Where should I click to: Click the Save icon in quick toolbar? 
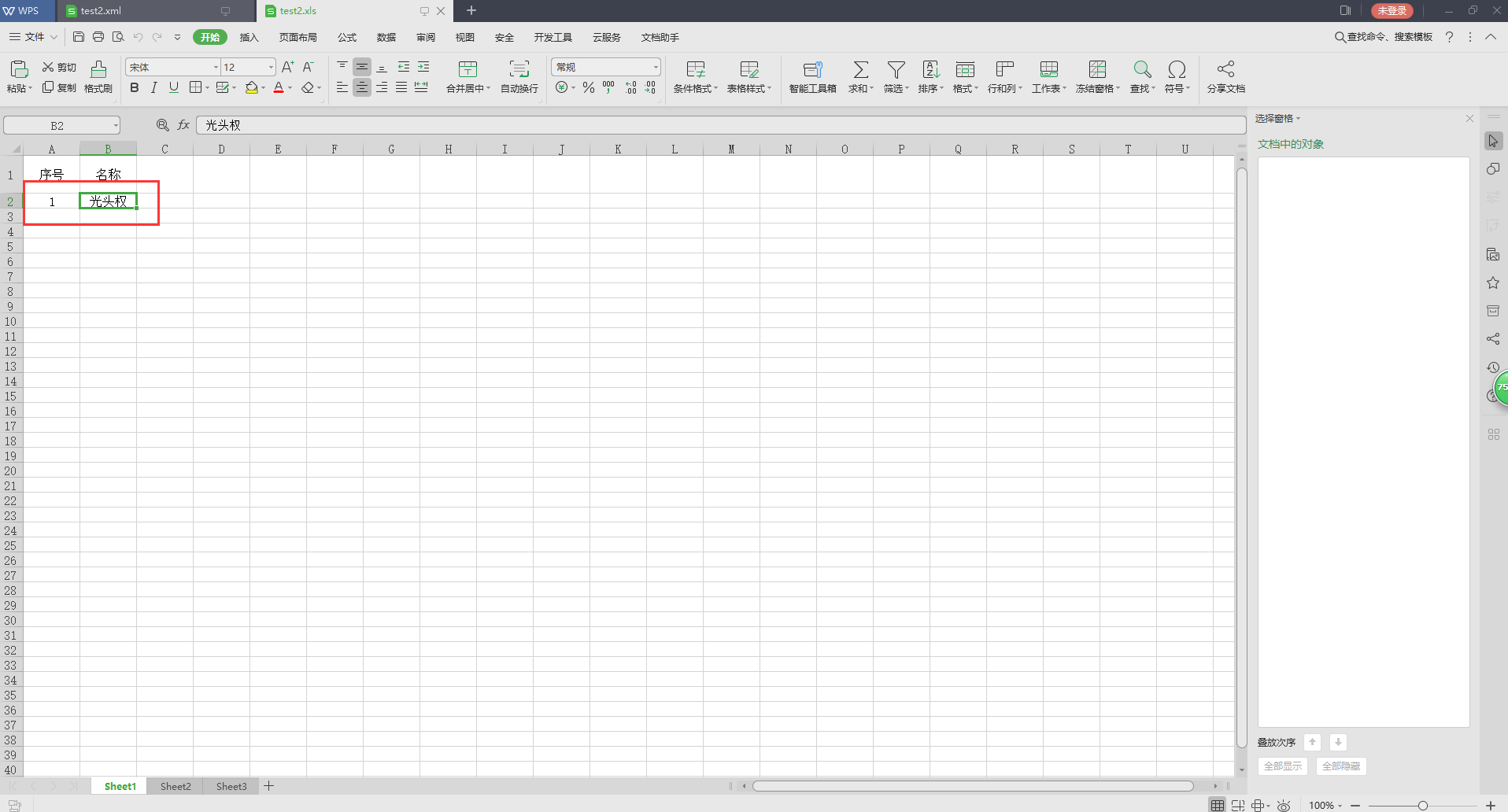coord(79,37)
